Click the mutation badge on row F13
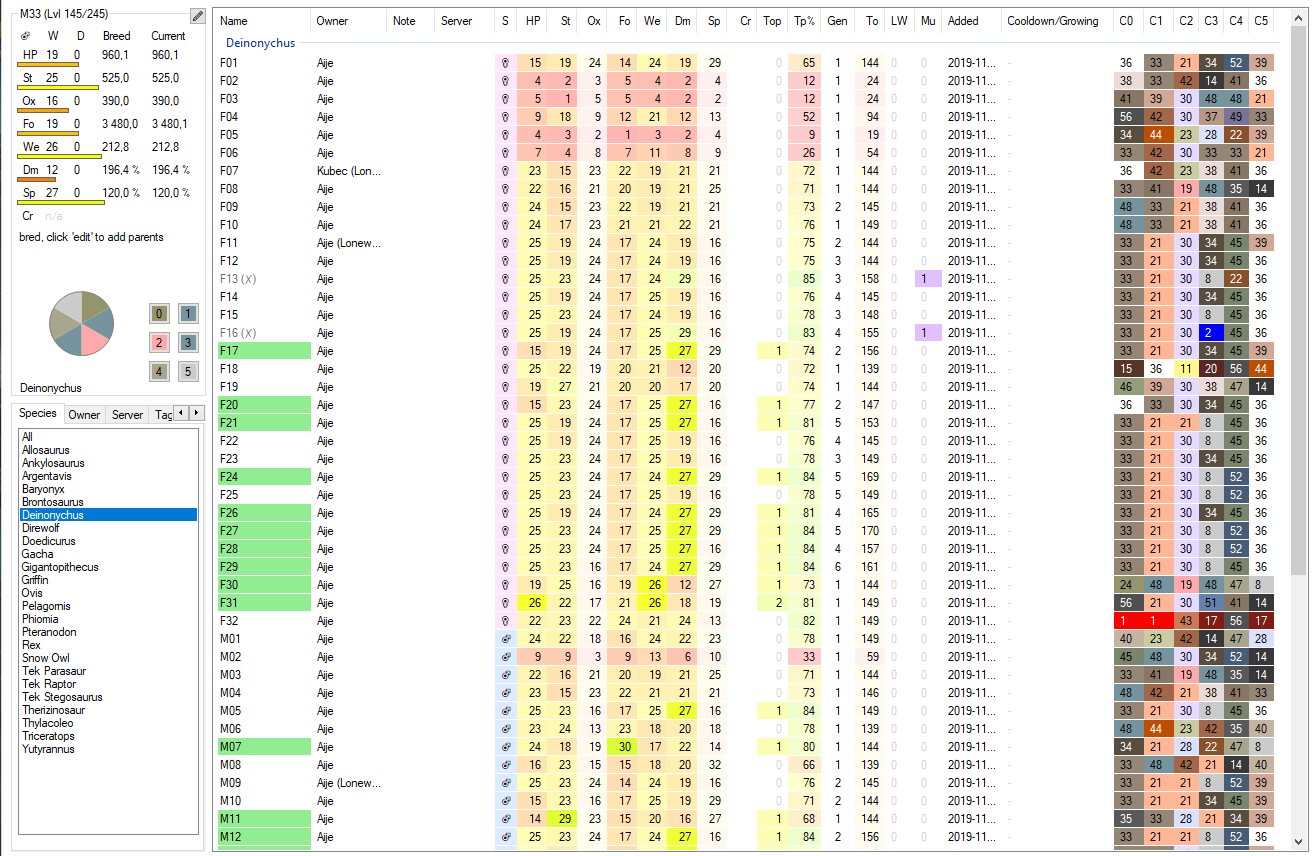Screen dimensions: 1315x856 tap(926, 279)
